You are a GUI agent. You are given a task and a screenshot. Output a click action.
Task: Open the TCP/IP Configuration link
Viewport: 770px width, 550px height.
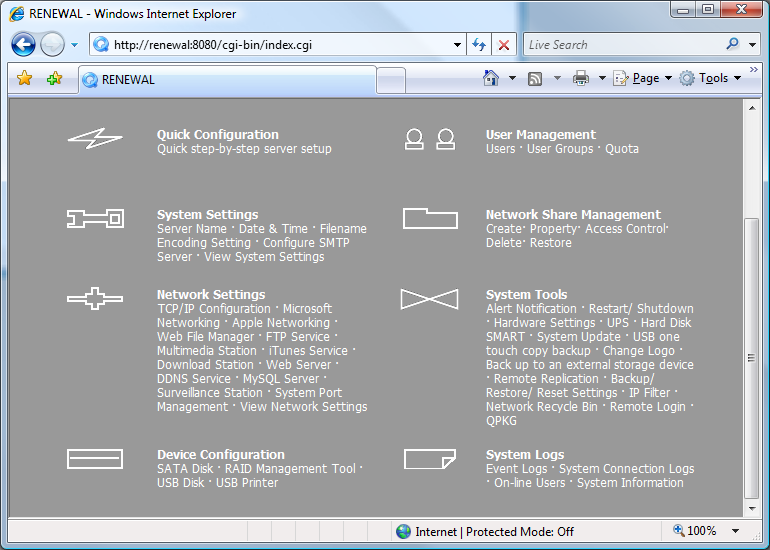point(214,309)
